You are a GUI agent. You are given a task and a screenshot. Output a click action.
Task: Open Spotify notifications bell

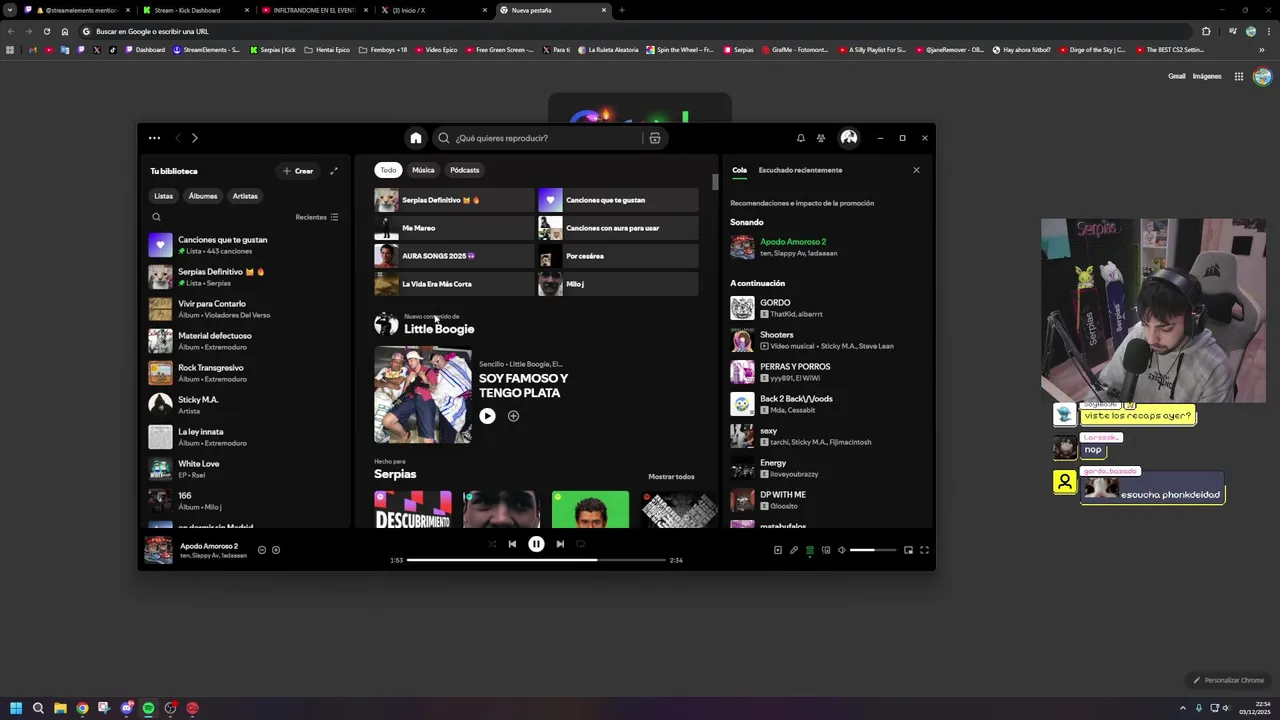tap(800, 138)
